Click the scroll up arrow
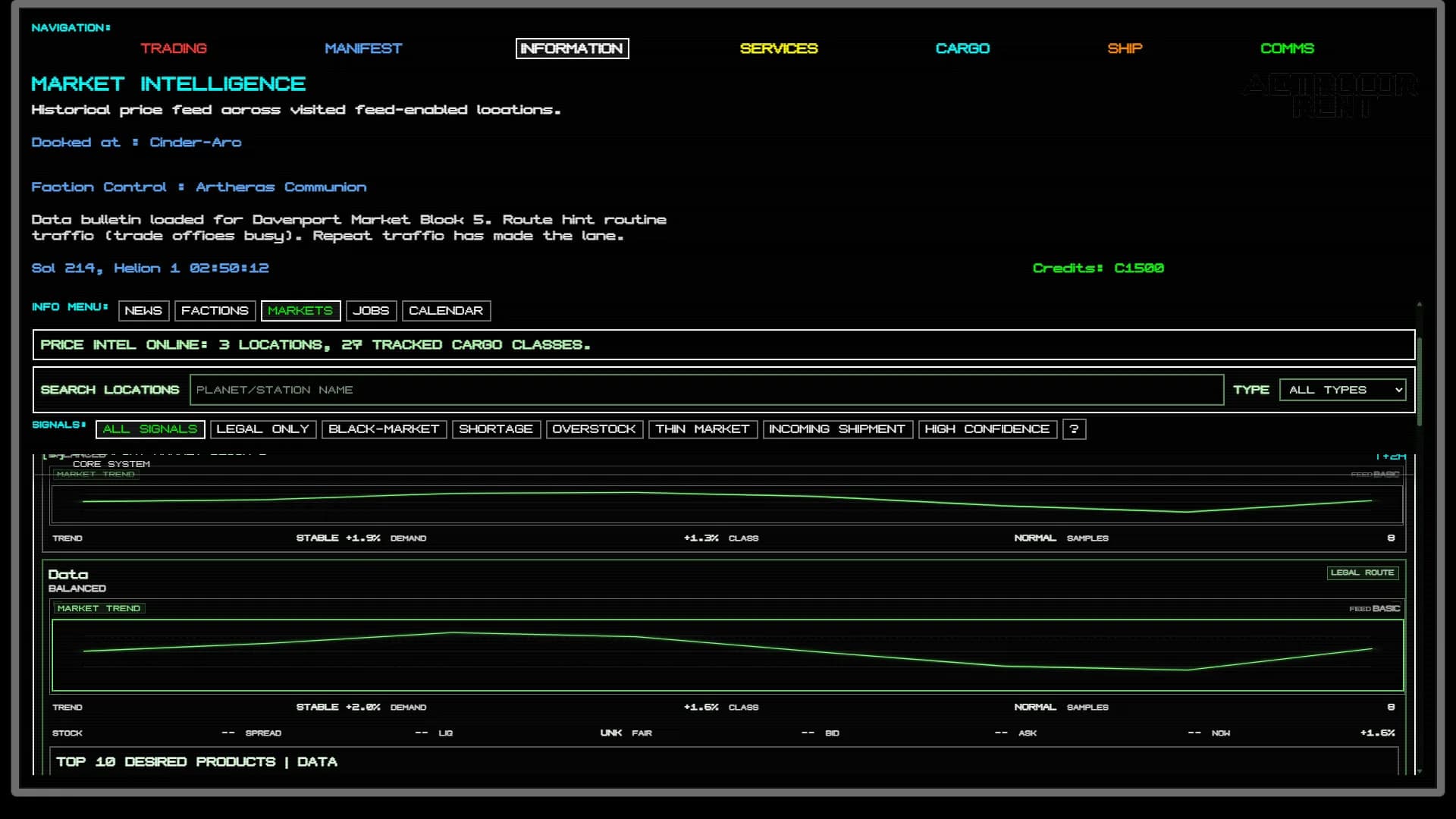Image resolution: width=1456 pixels, height=819 pixels. tap(1419, 305)
